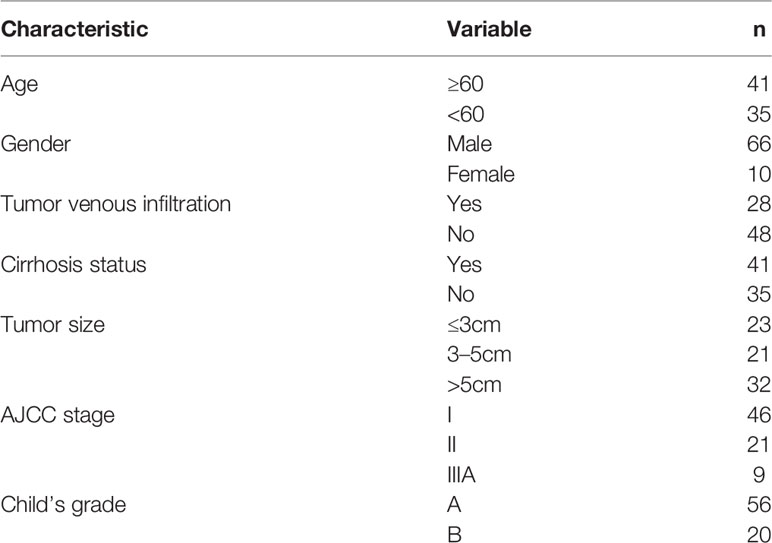
Task: Select the value 9 in n column
Action: 759,475
